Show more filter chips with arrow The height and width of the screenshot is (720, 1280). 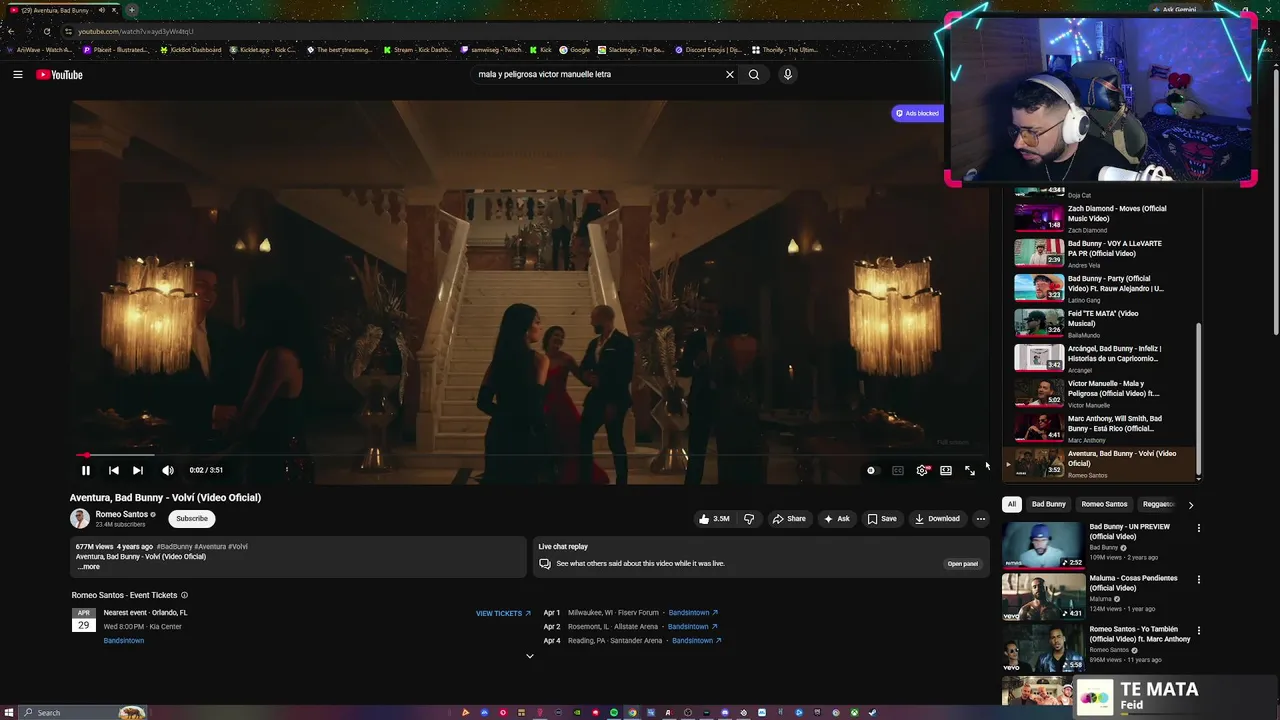coord(1190,505)
